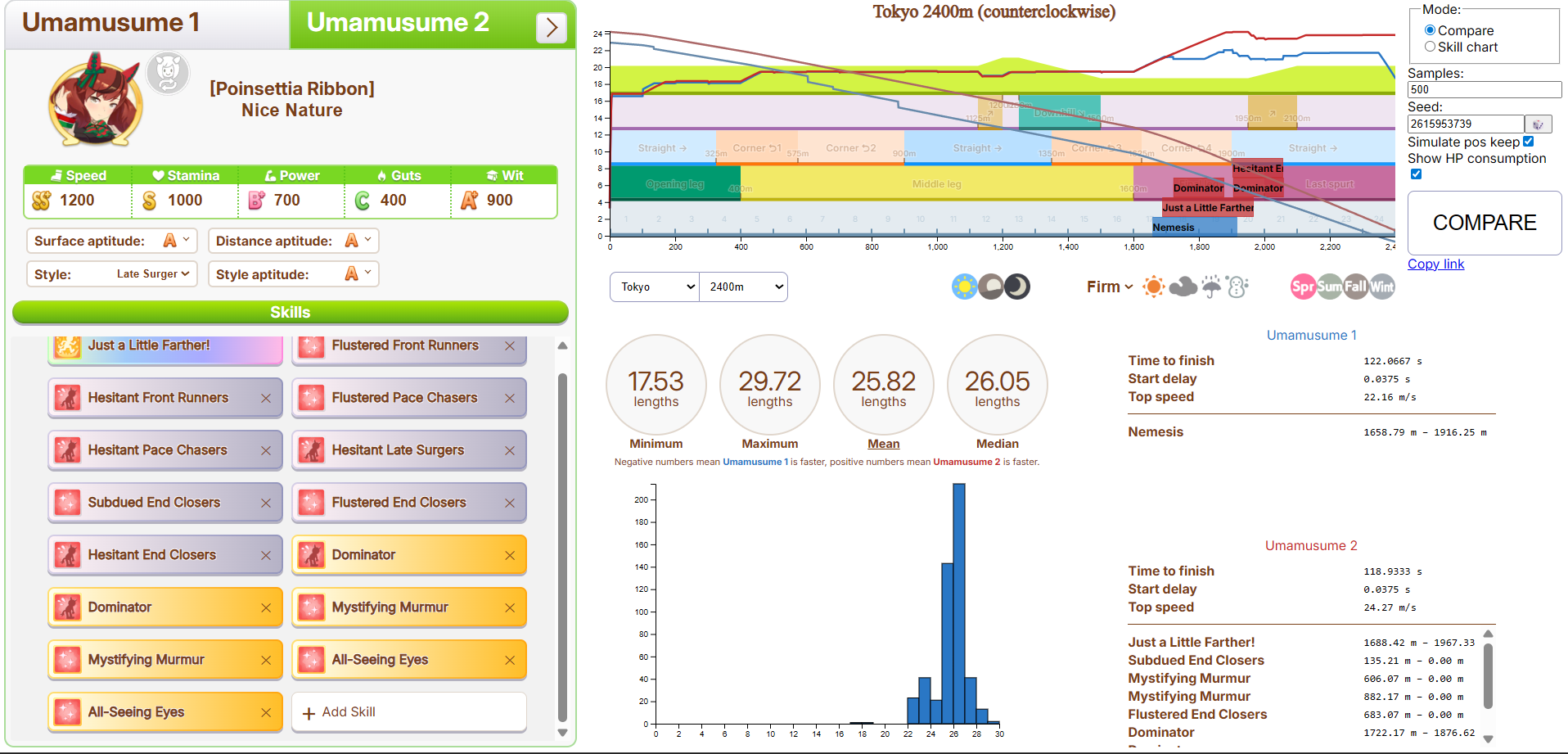Click the Mystifying Murmur skill in right column
Screen dimensions: 1568x754
point(409,607)
